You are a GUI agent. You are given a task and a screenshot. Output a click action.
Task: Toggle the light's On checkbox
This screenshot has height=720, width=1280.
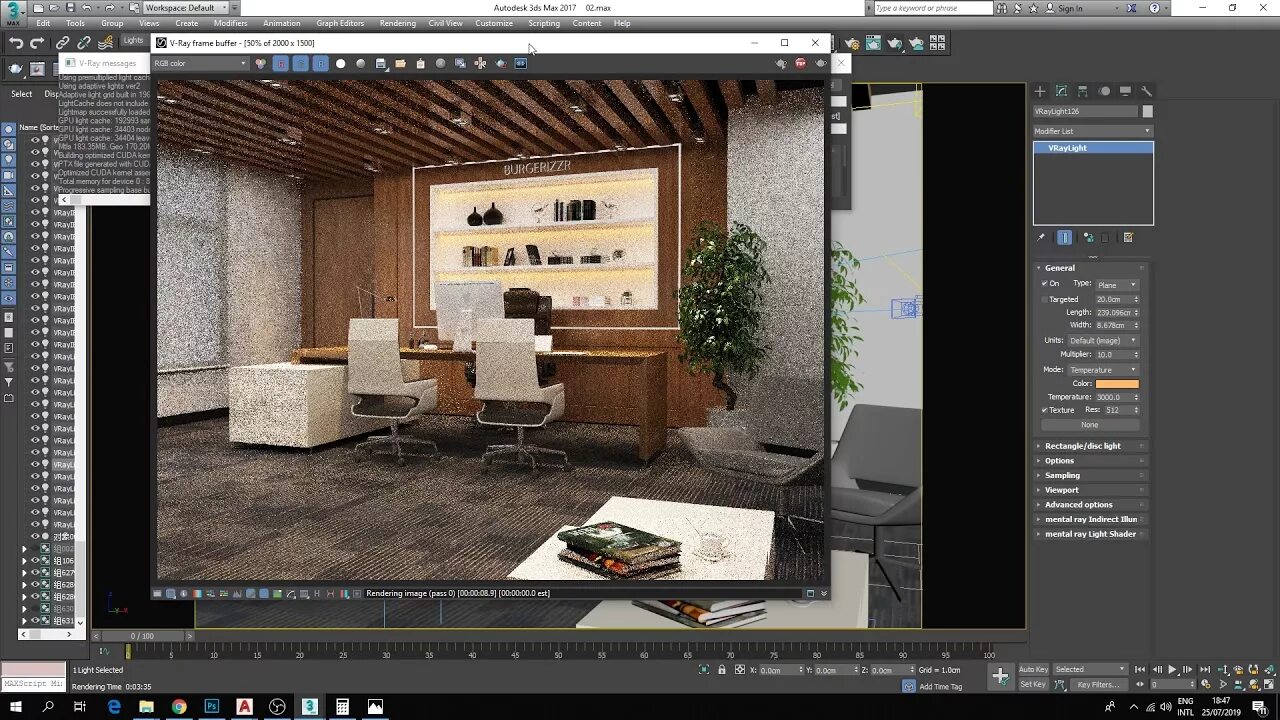pos(1045,284)
